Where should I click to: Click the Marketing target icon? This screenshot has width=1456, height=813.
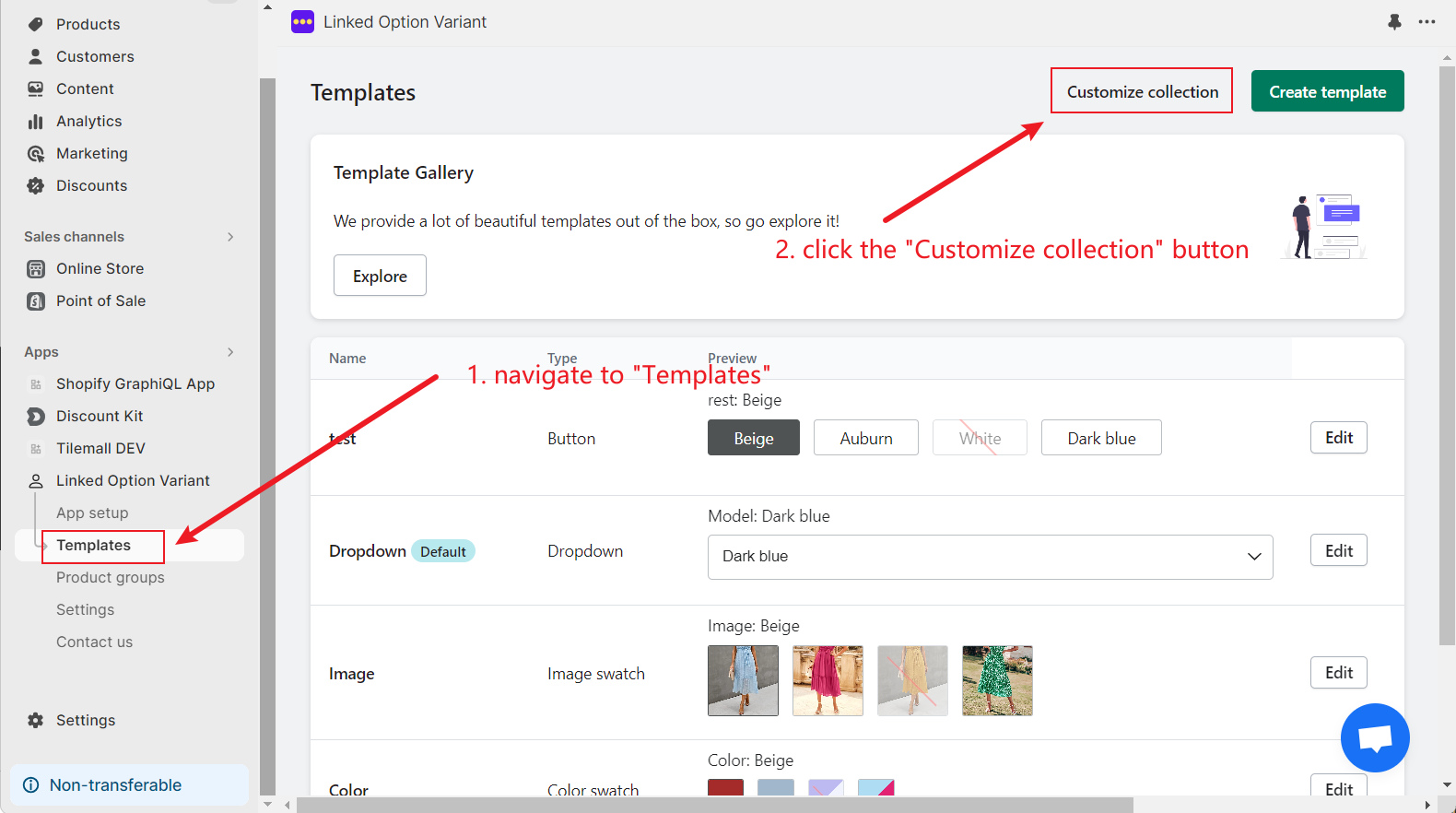click(x=36, y=154)
